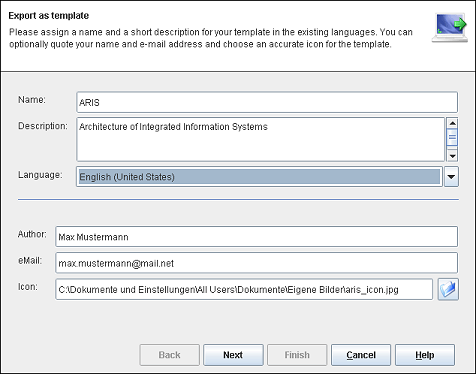The image size is (476, 374).
Task: Click inside the Description text area
Action: click(260, 139)
